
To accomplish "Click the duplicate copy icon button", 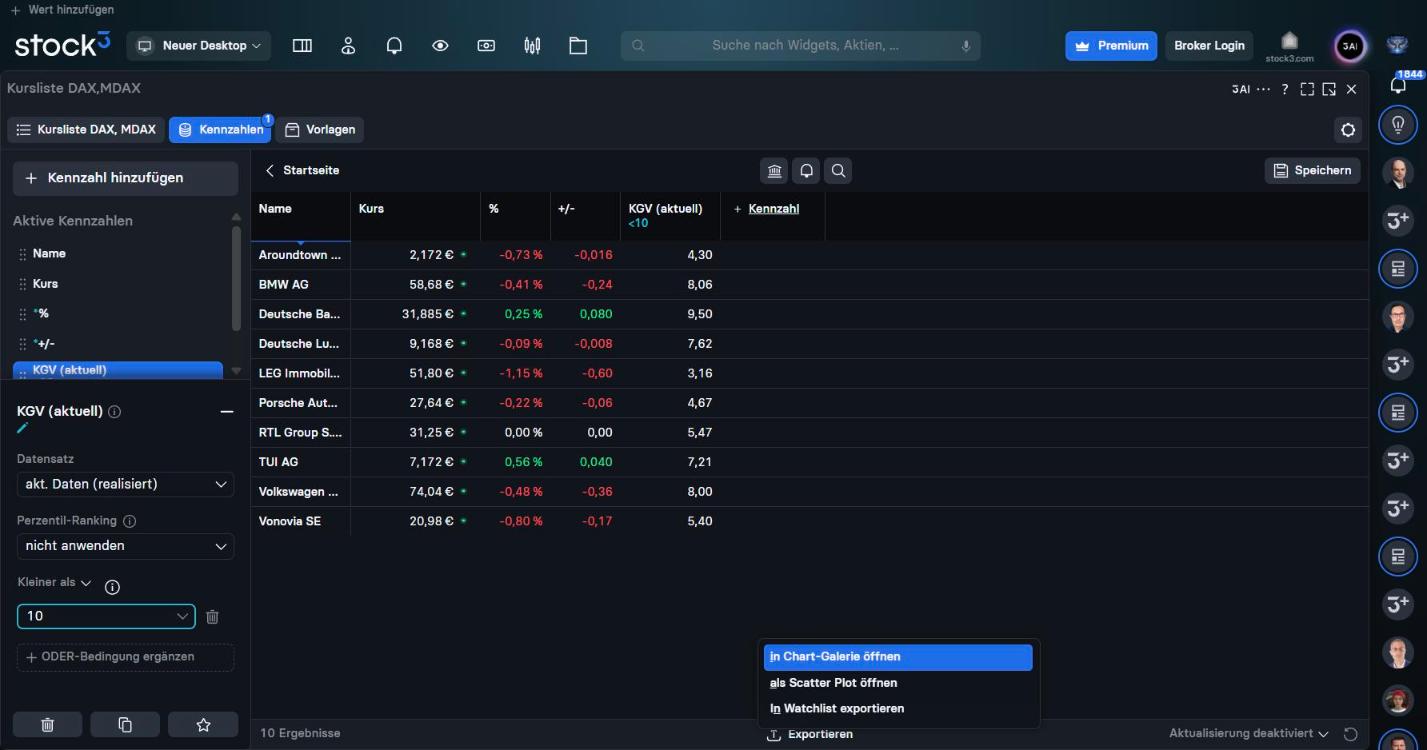I will point(125,725).
